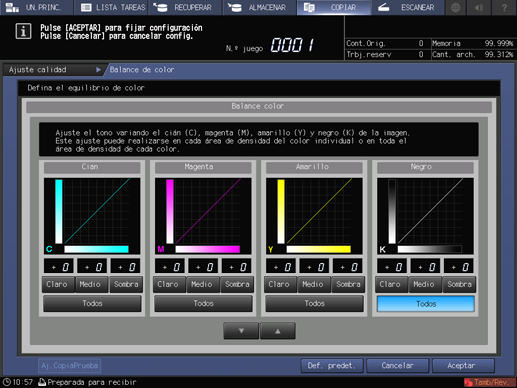Click the Balance de color breadcrumb

(142, 70)
